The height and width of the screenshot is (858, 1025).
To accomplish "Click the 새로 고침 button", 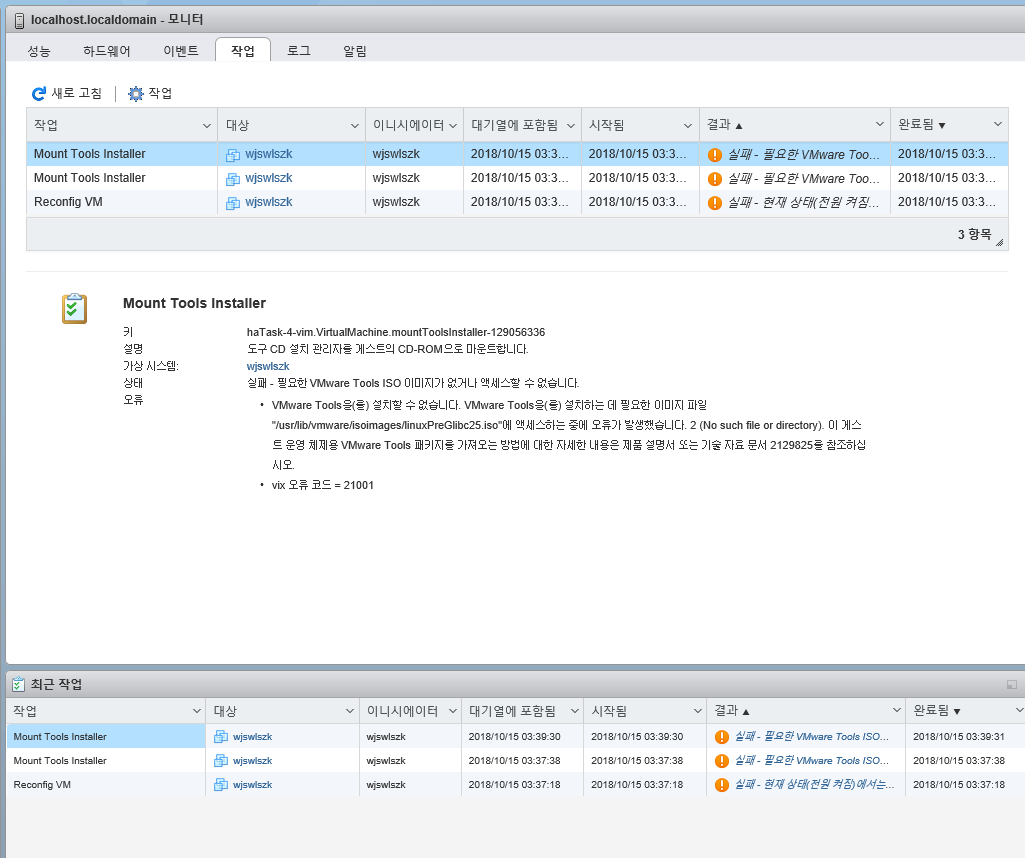I will pos(67,93).
